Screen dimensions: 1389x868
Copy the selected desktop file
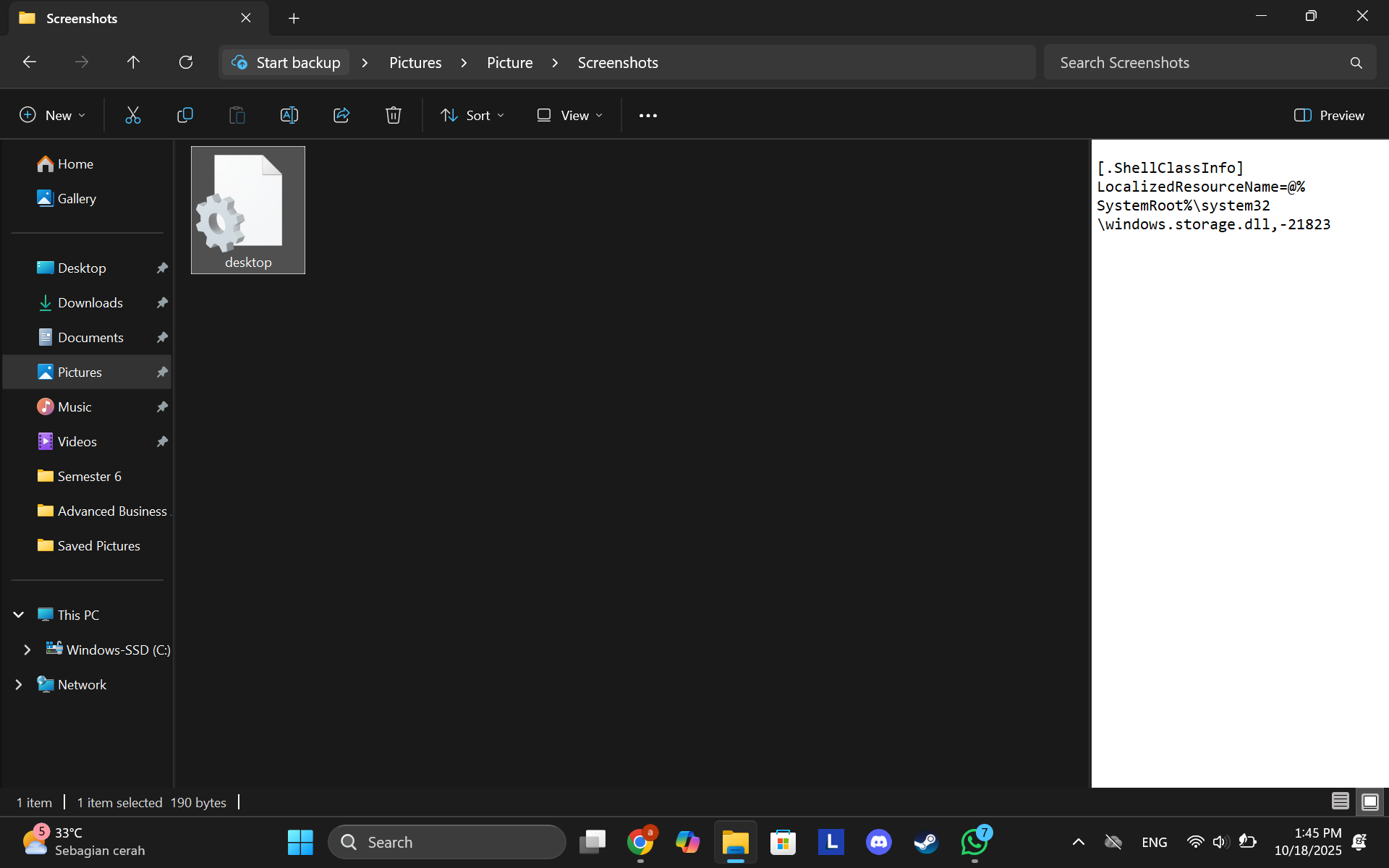click(184, 115)
